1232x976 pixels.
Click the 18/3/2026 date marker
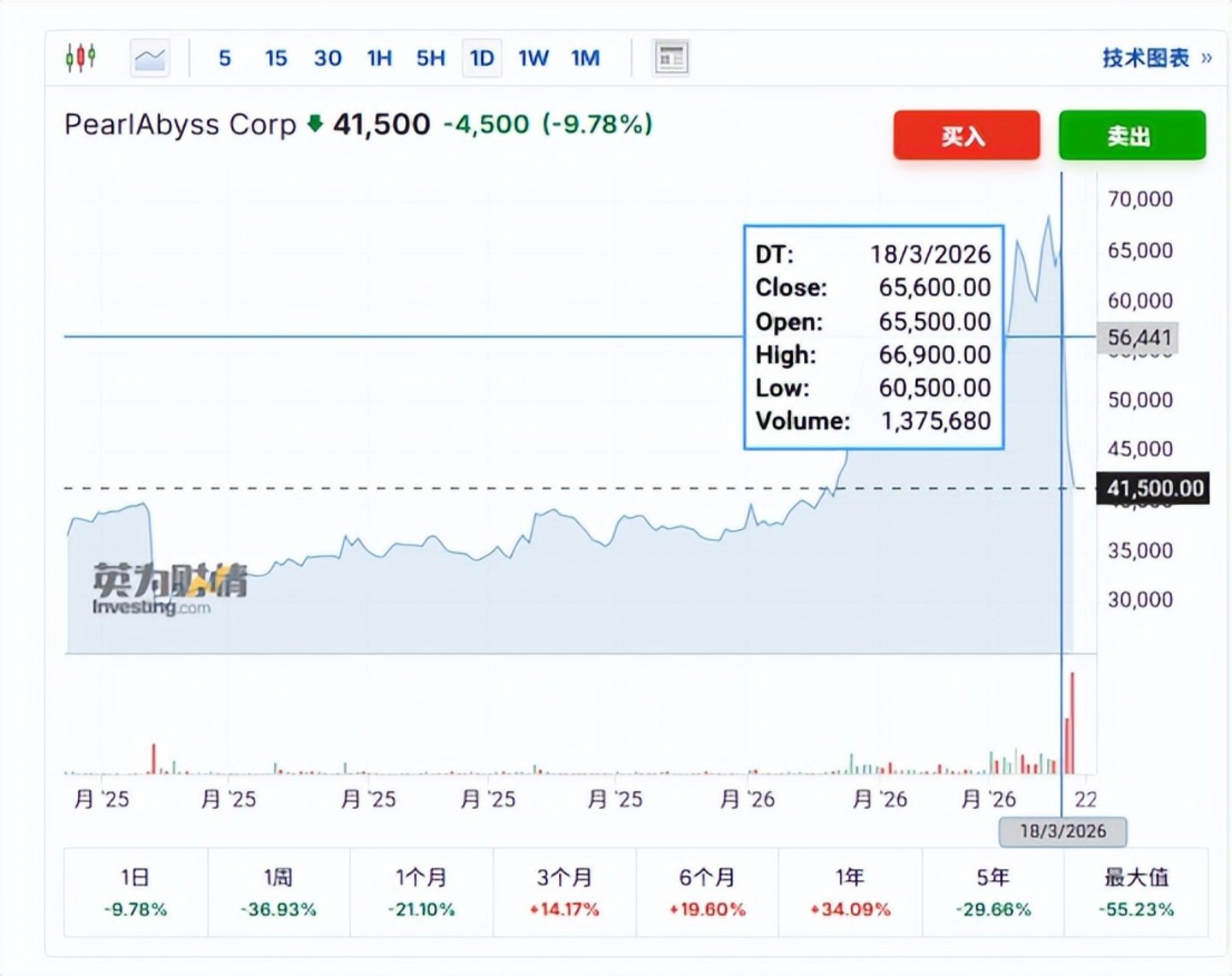(x=1062, y=831)
